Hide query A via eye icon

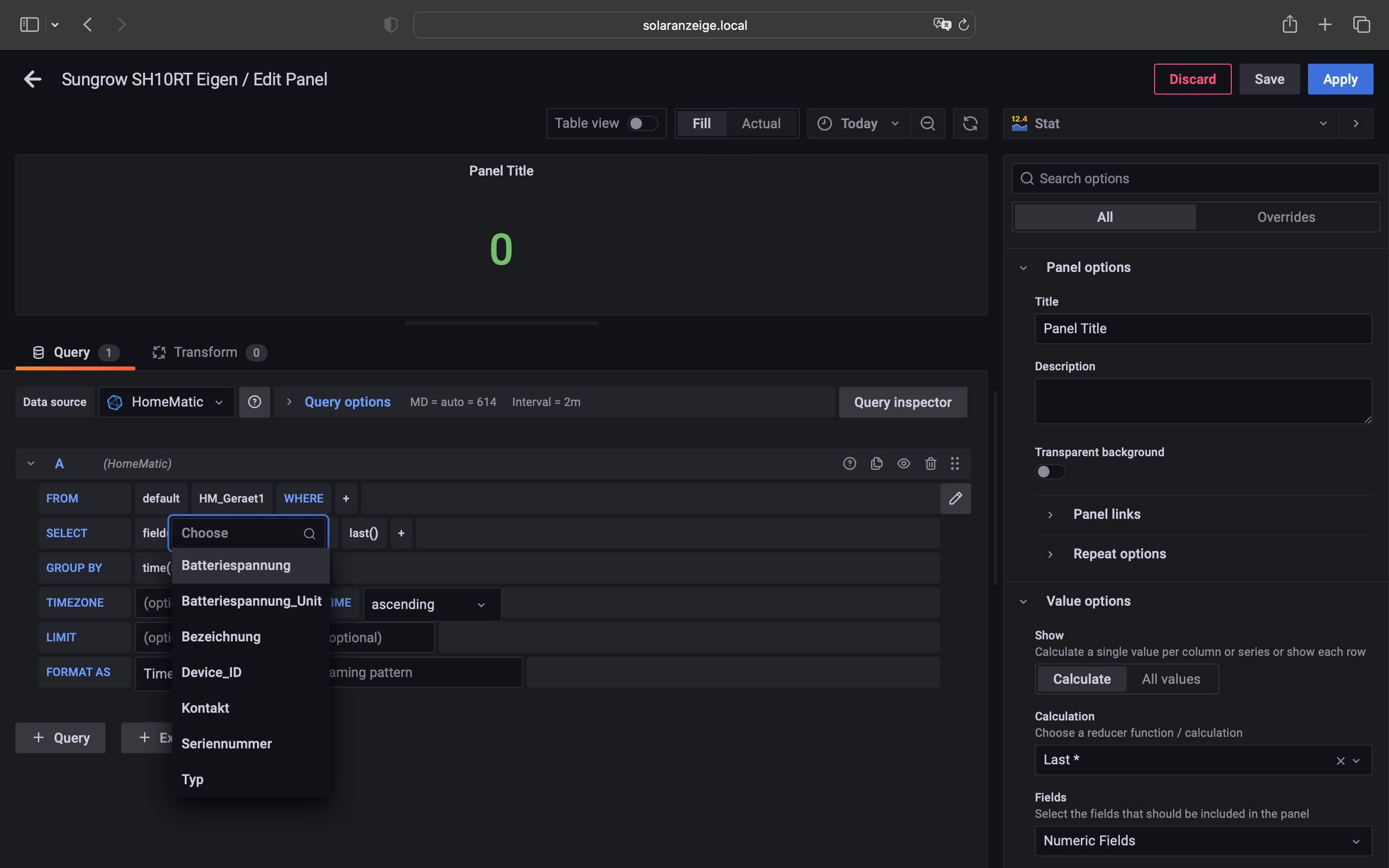coord(903,463)
